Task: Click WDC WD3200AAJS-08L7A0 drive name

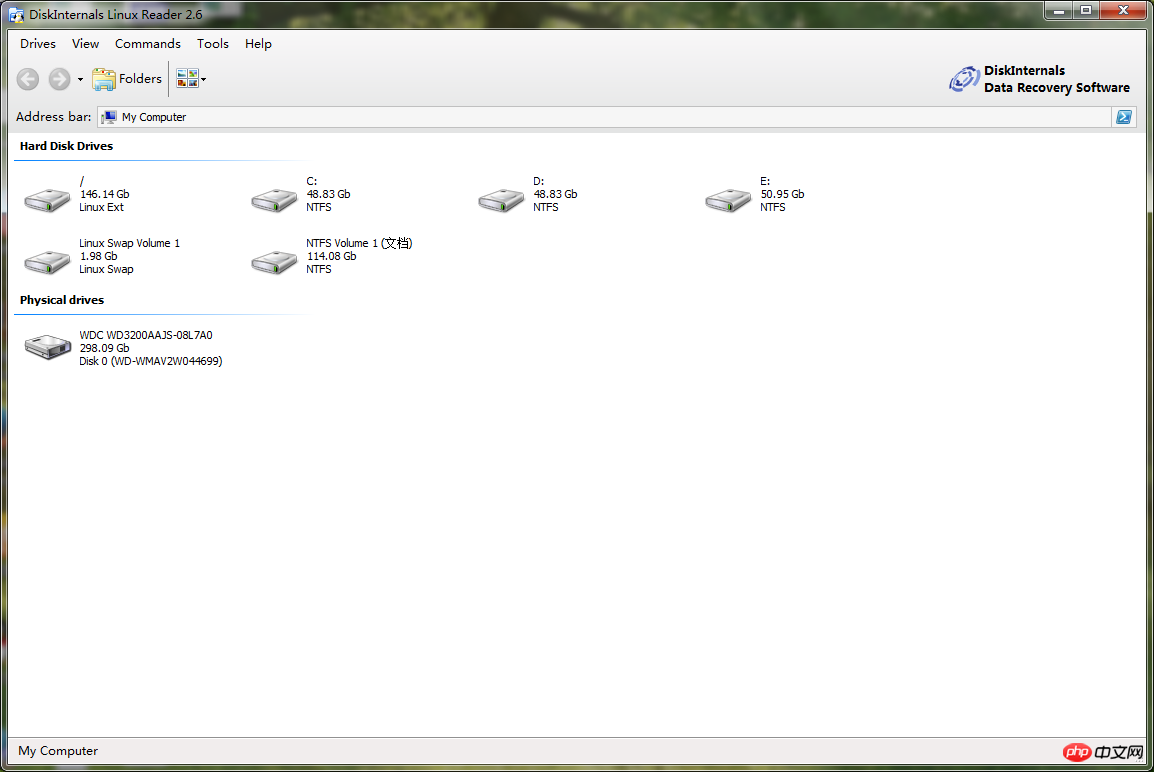Action: (146, 335)
